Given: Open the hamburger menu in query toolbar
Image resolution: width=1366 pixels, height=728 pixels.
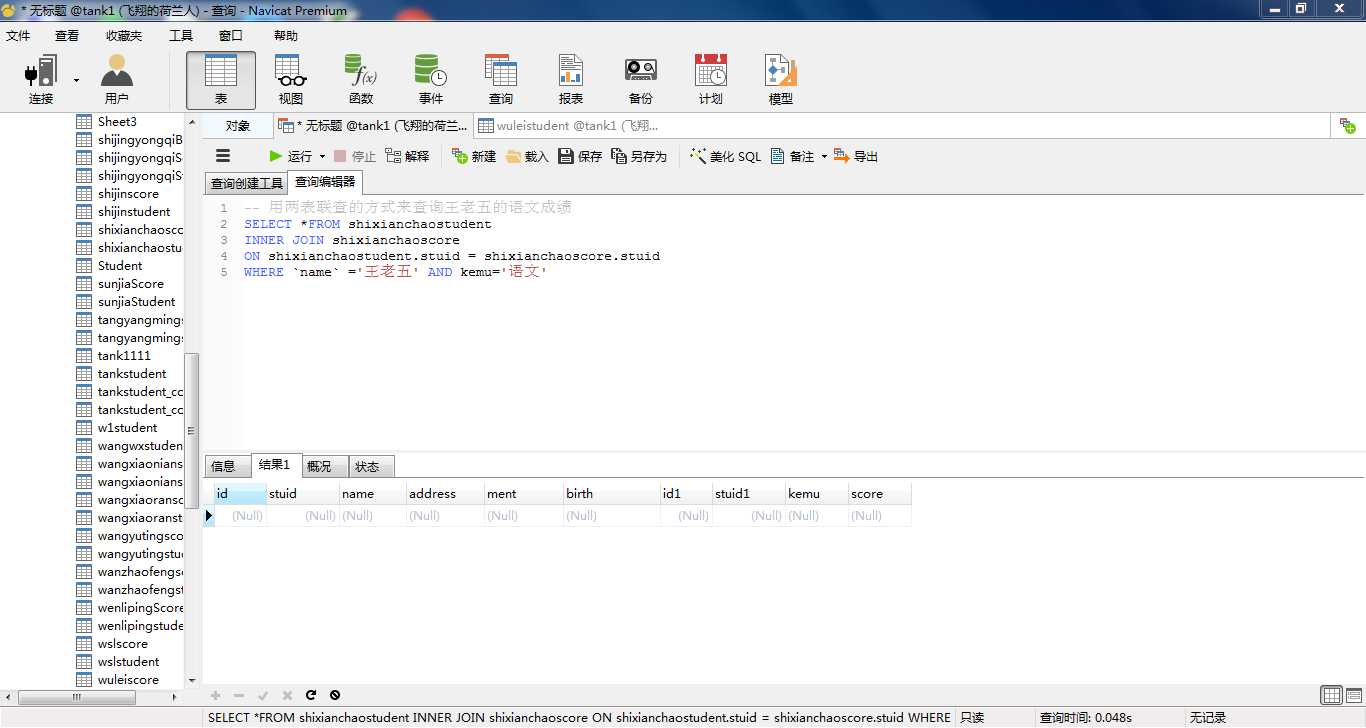Looking at the screenshot, I should (223, 156).
